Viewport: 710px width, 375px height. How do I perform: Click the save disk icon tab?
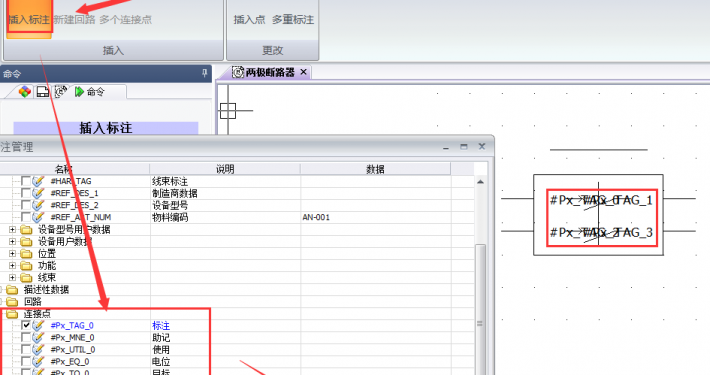[x=43, y=91]
